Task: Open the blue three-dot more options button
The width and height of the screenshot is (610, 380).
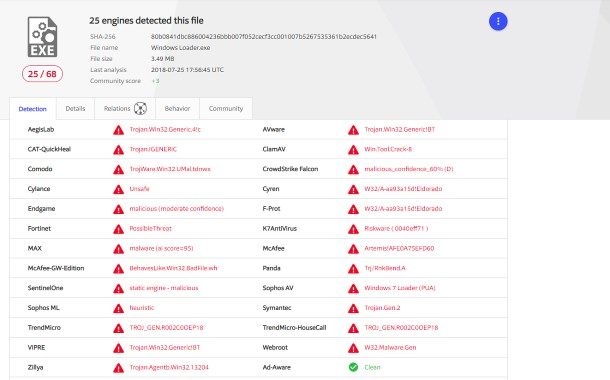Action: pos(498,21)
